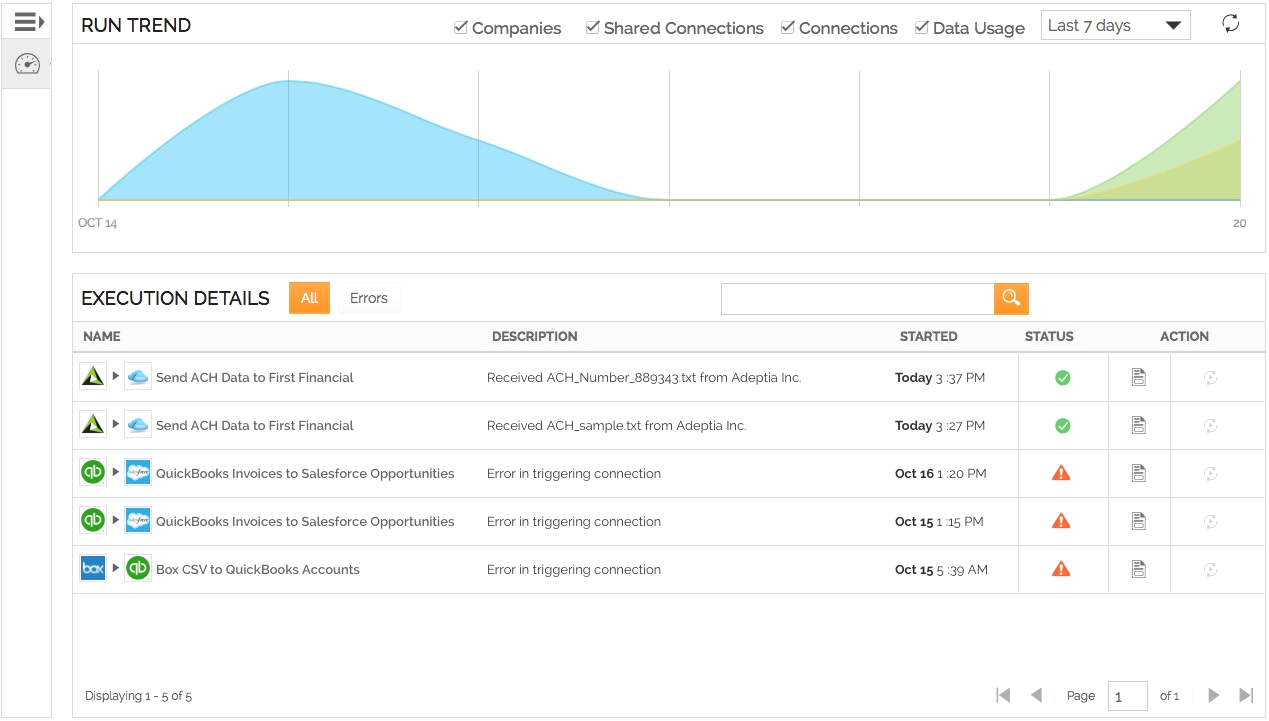Toggle the Shared Connections checkbox
Image resolution: width=1269 pixels, height=721 pixels.
pos(593,27)
